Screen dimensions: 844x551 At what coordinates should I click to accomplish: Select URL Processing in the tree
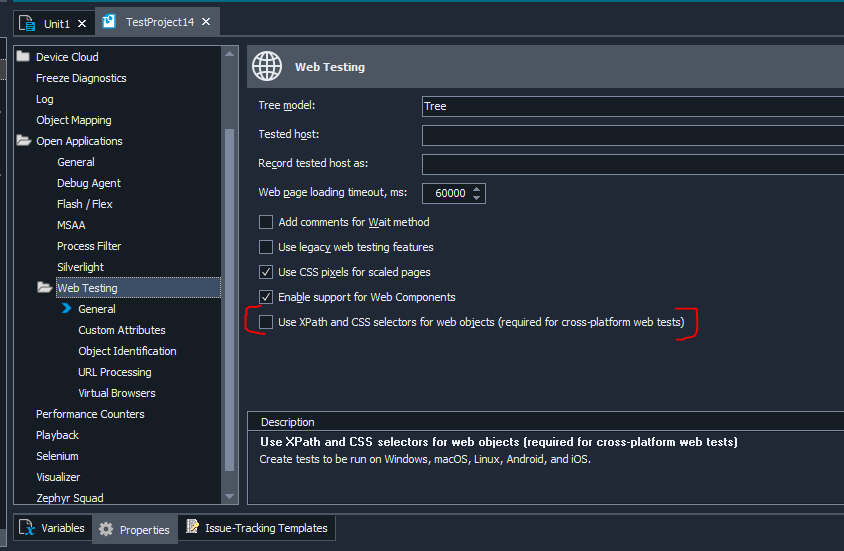[x=115, y=372]
